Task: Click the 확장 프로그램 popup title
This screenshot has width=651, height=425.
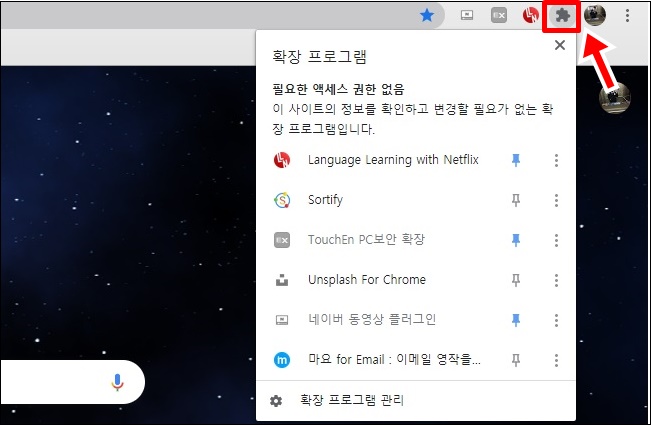Action: [x=319, y=56]
